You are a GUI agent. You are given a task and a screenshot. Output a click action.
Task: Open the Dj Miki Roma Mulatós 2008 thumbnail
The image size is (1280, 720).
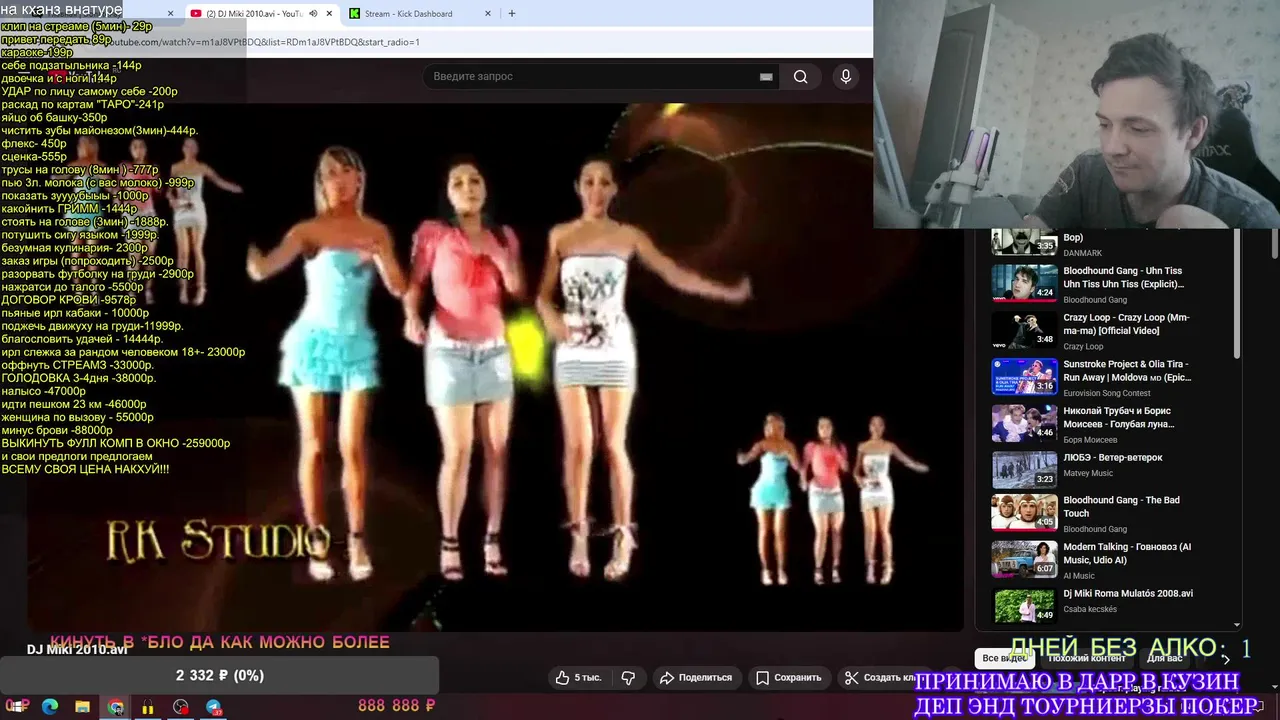pyautogui.click(x=1024, y=606)
